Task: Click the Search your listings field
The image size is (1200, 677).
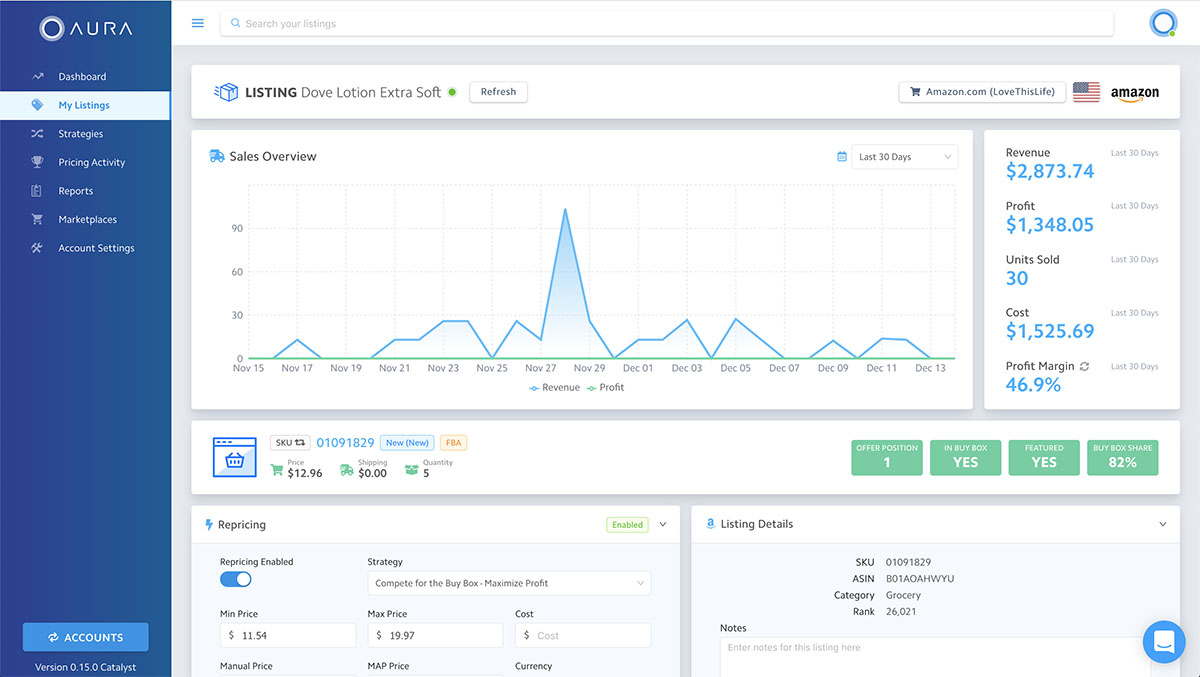Action: 667,23
